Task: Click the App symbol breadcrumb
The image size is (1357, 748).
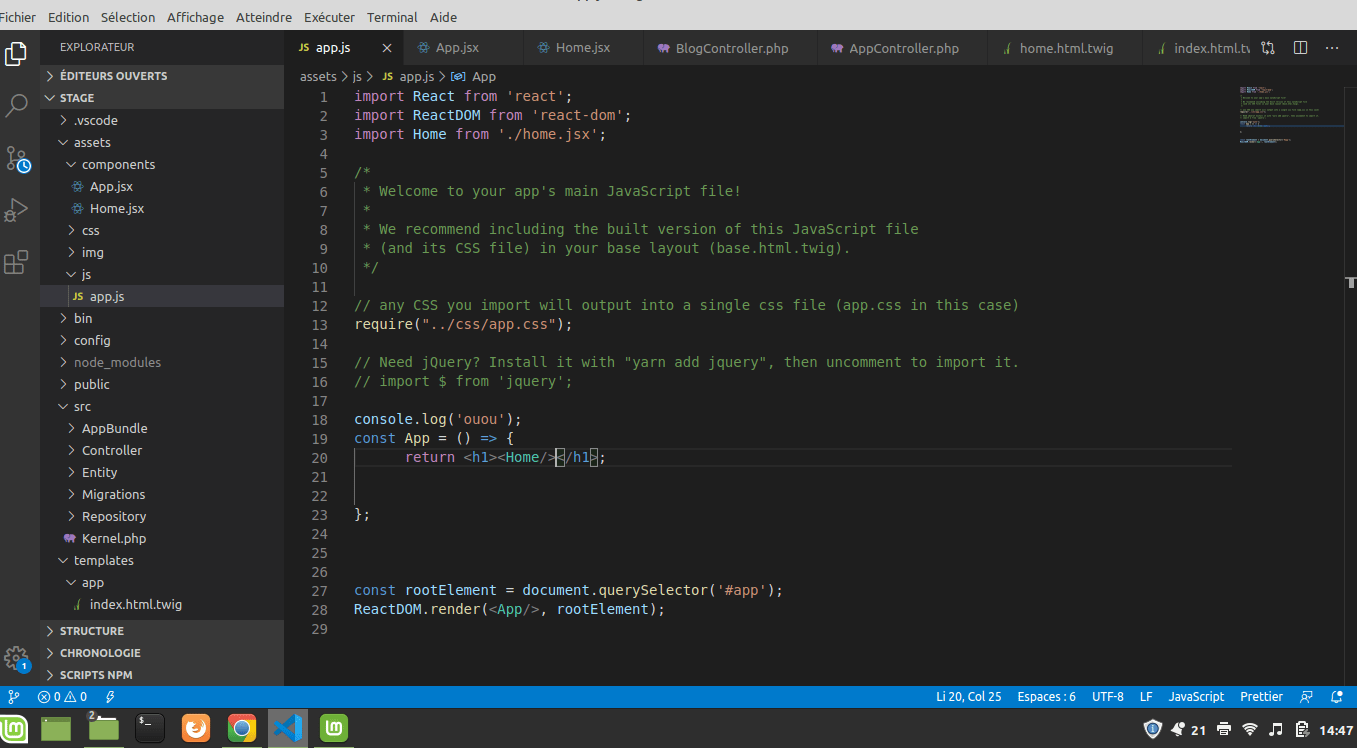Action: [x=474, y=76]
